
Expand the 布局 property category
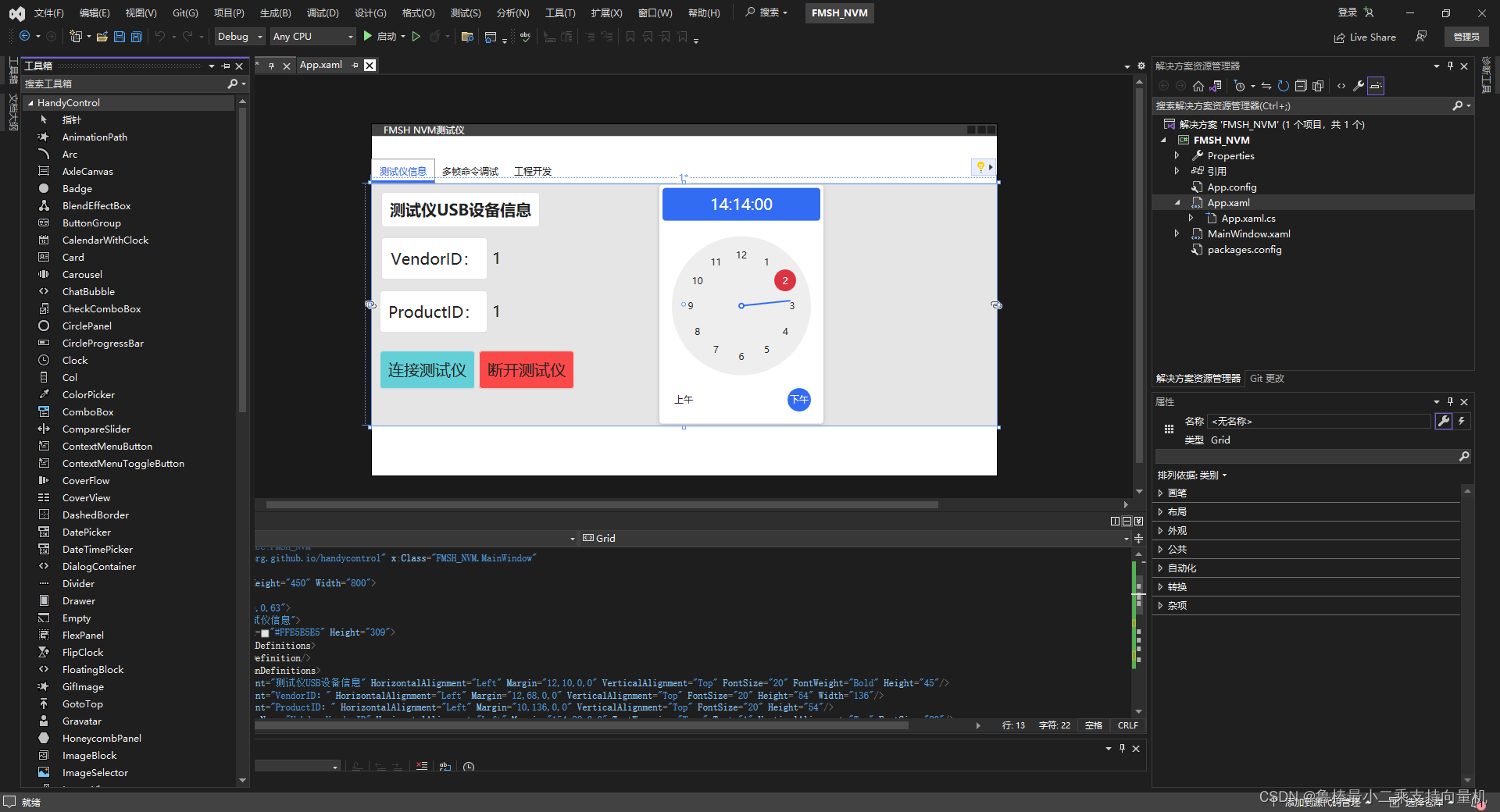[x=1160, y=511]
